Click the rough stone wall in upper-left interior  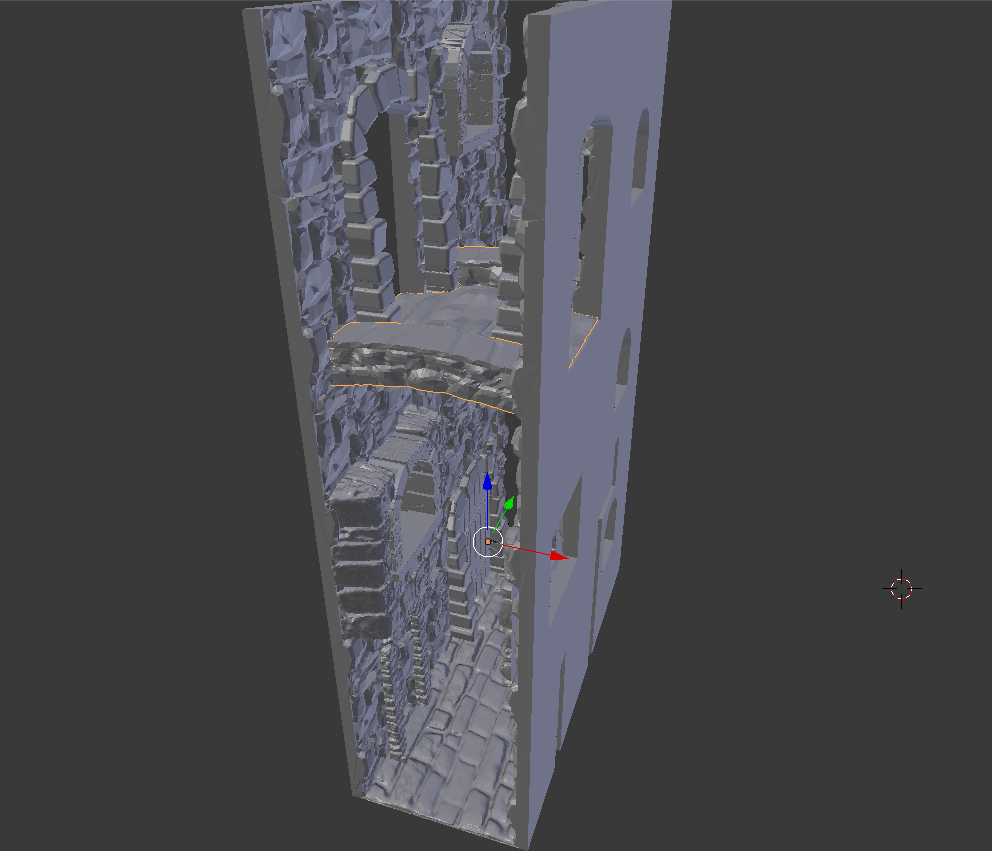point(300,150)
